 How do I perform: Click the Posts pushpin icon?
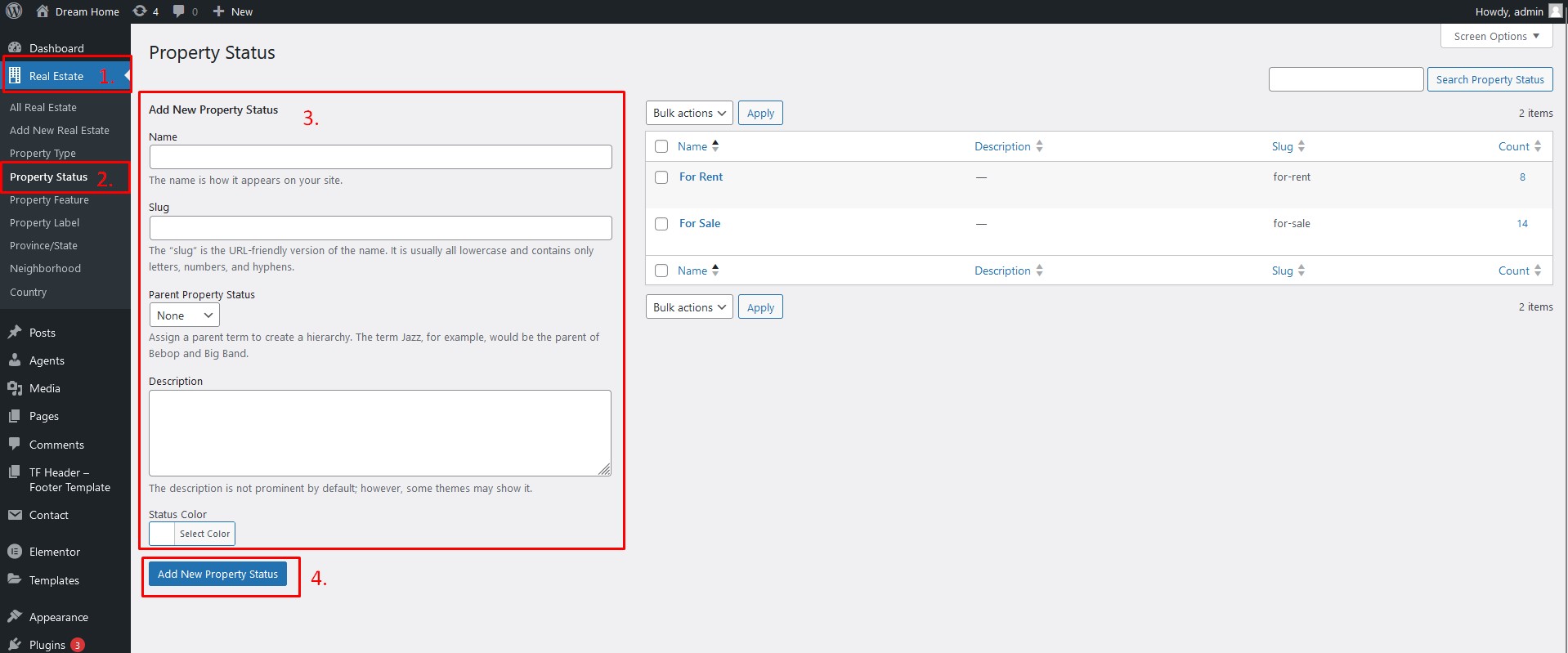[x=15, y=332]
